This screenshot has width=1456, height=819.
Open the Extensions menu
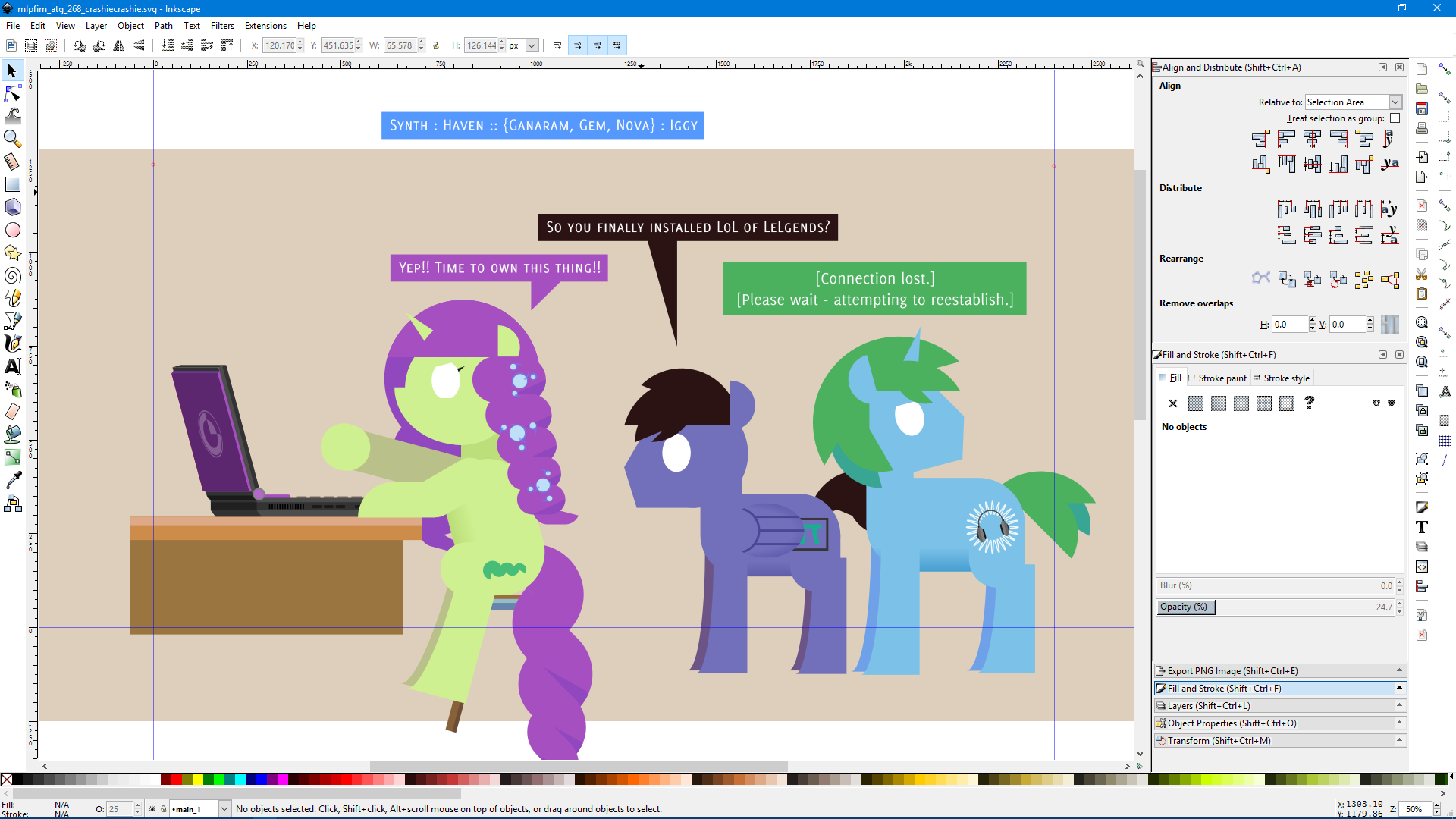[x=265, y=26]
